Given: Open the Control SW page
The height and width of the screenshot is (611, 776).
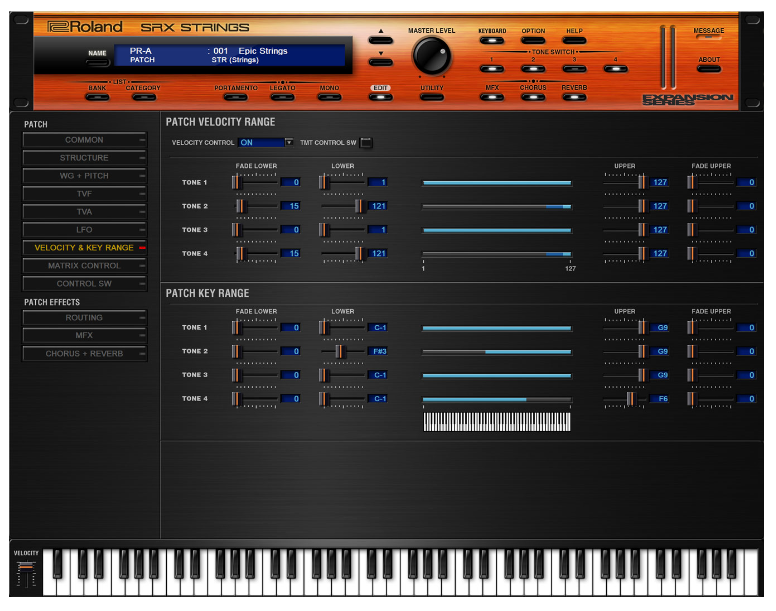Looking at the screenshot, I should 85,283.
